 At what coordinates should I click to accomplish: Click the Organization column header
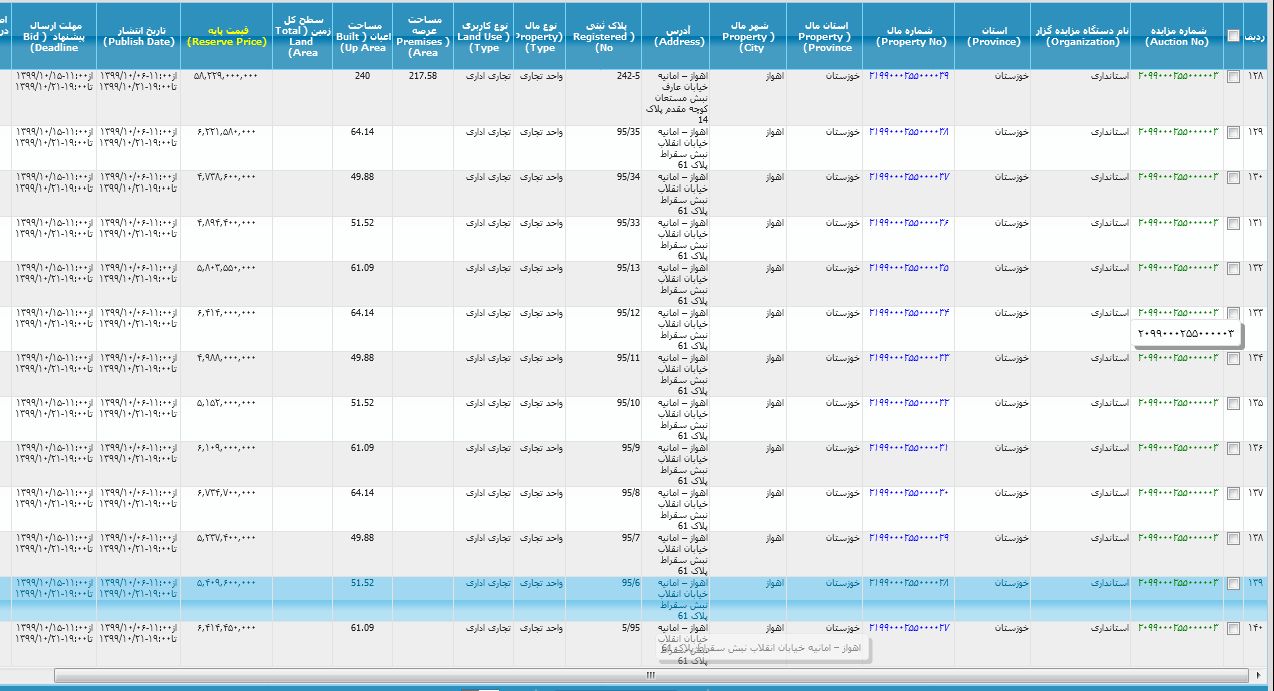click(x=1081, y=37)
